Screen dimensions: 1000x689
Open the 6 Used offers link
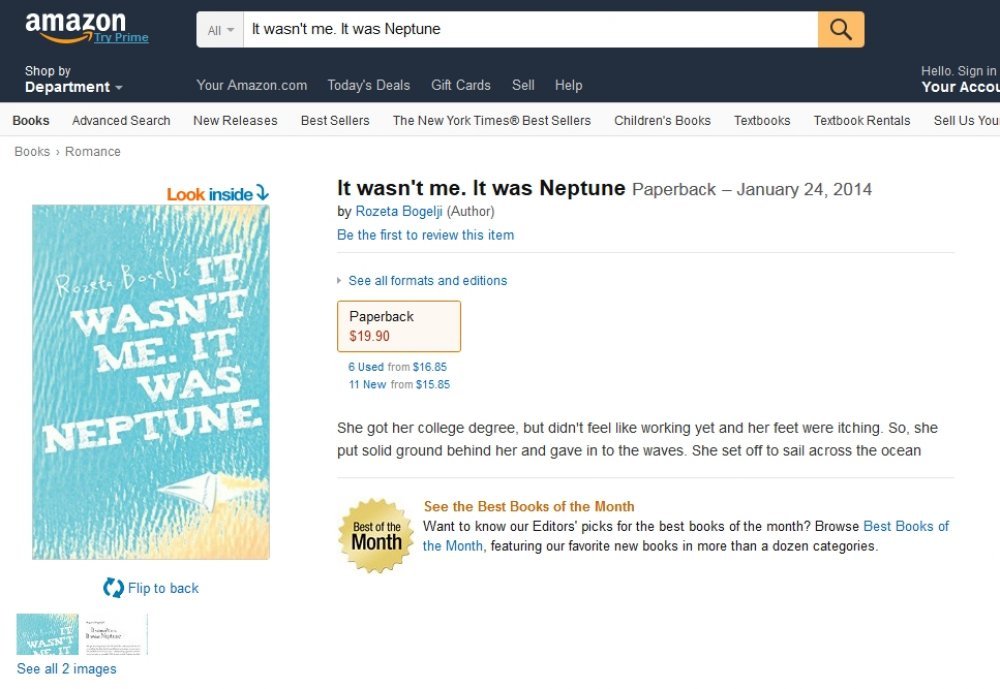[x=366, y=367]
